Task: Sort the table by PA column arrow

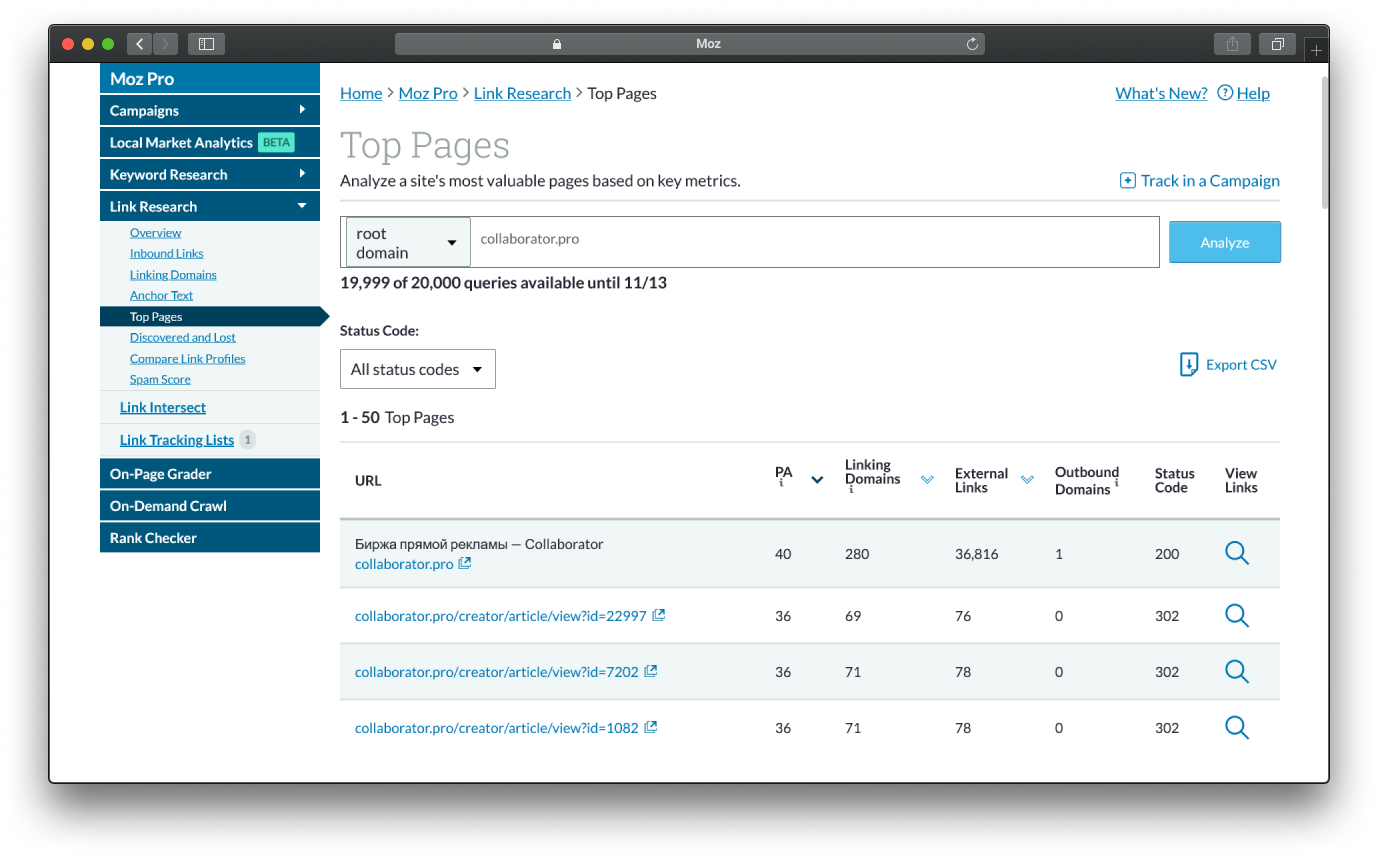Action: (x=817, y=480)
